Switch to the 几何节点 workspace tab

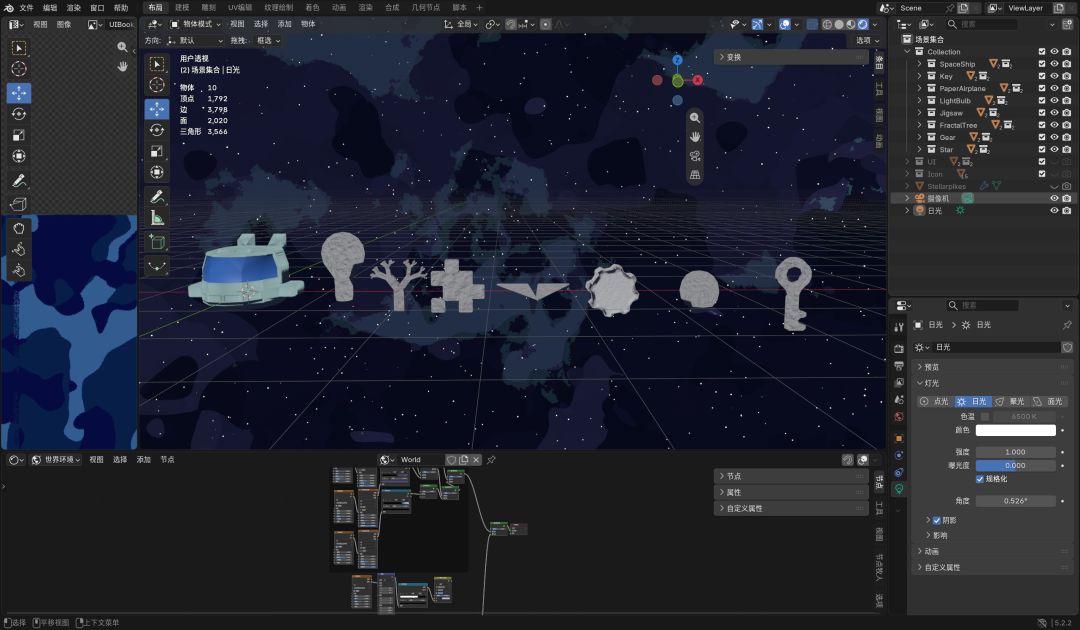coord(426,8)
